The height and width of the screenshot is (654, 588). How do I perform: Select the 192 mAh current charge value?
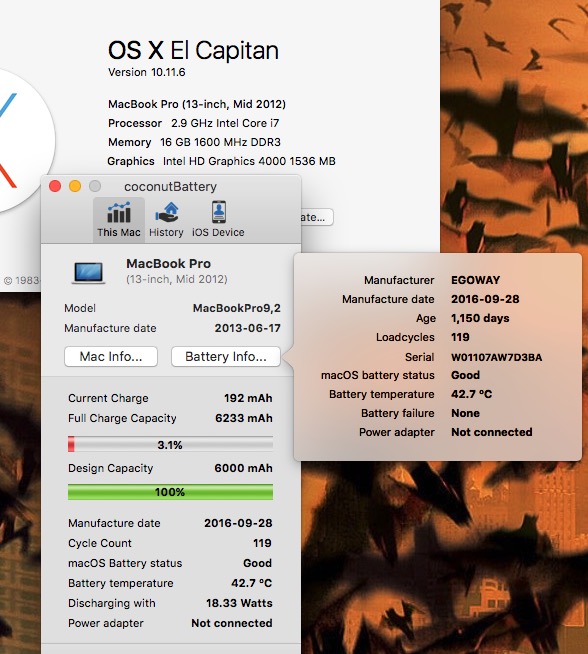coord(248,398)
